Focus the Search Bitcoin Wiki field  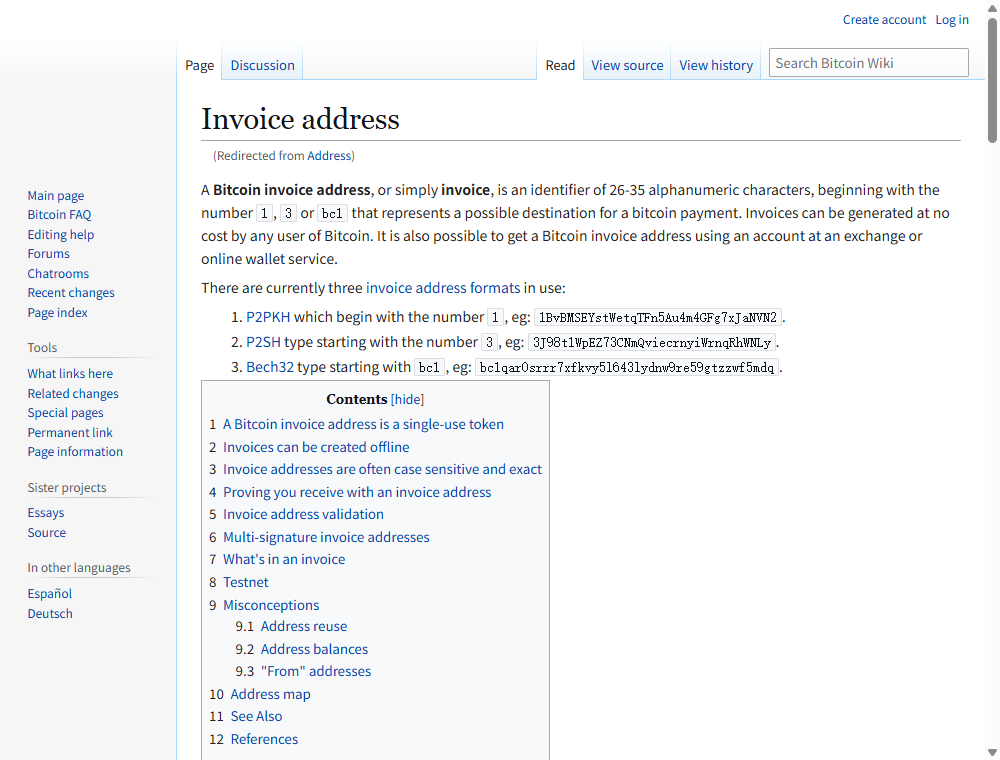coord(868,62)
